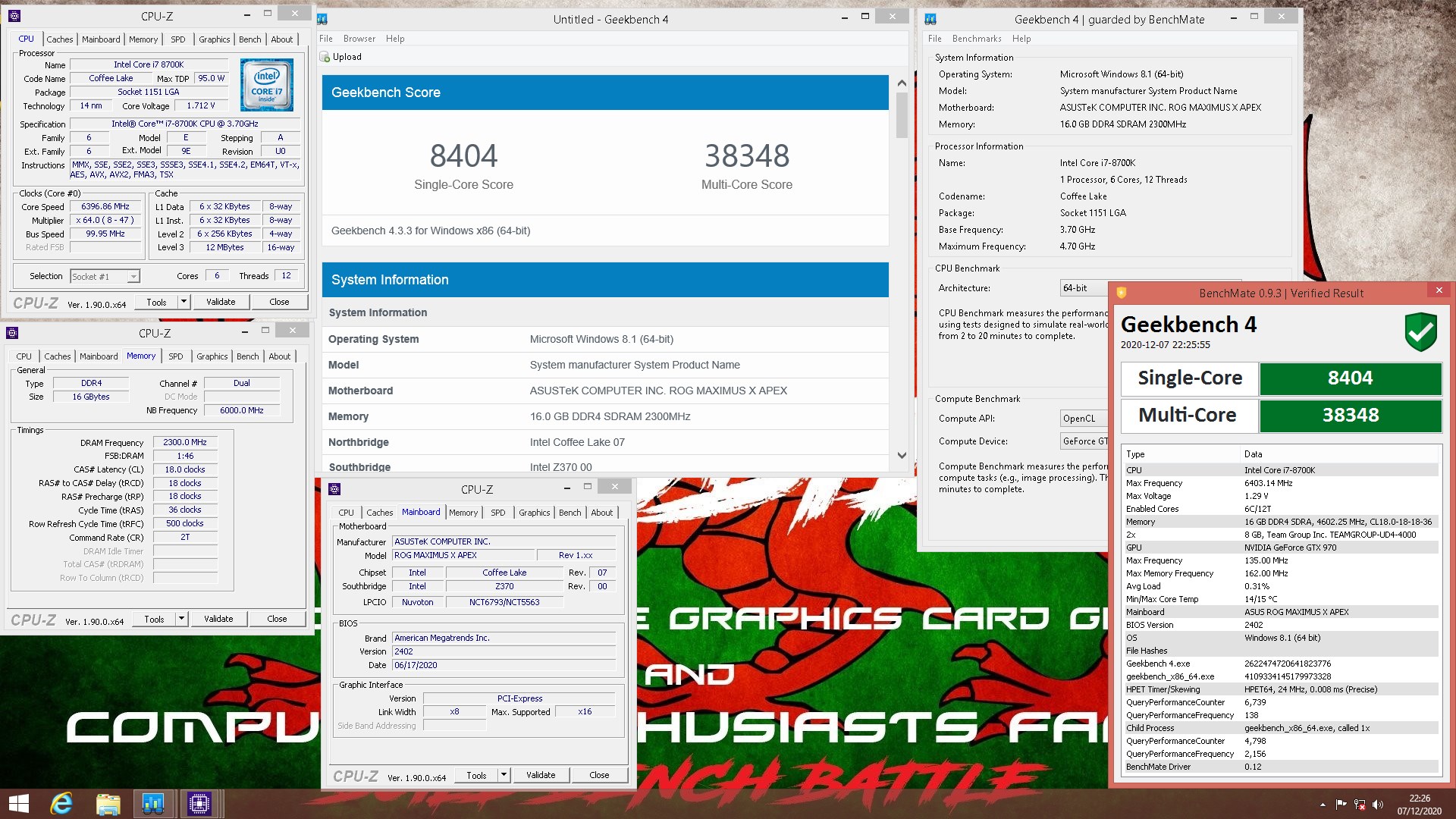Open the Tools dropdown arrow in CPU window
Image resolution: width=1456 pixels, height=819 pixels.
click(x=183, y=302)
